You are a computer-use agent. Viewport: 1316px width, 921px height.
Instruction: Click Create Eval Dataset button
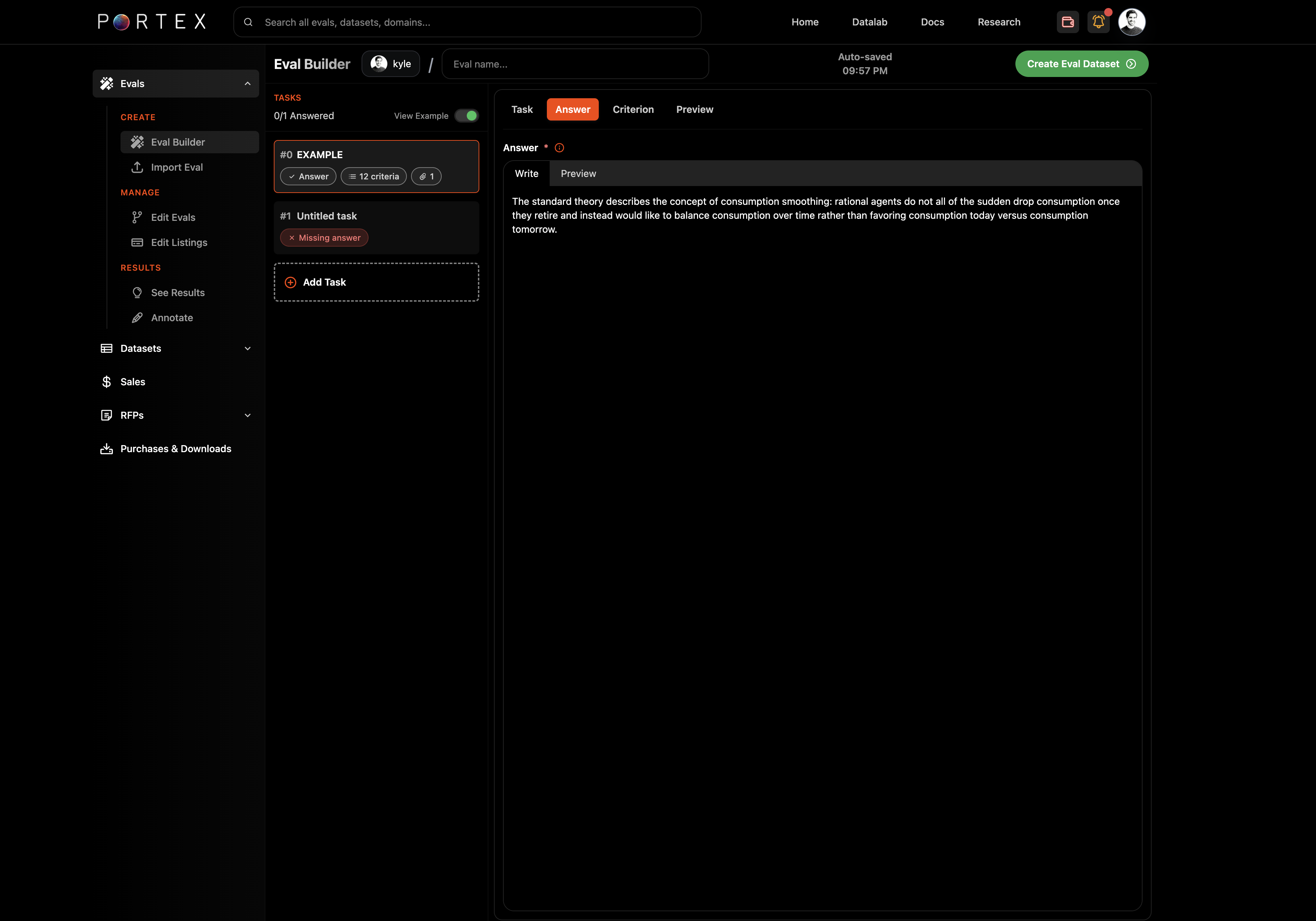pyautogui.click(x=1081, y=64)
